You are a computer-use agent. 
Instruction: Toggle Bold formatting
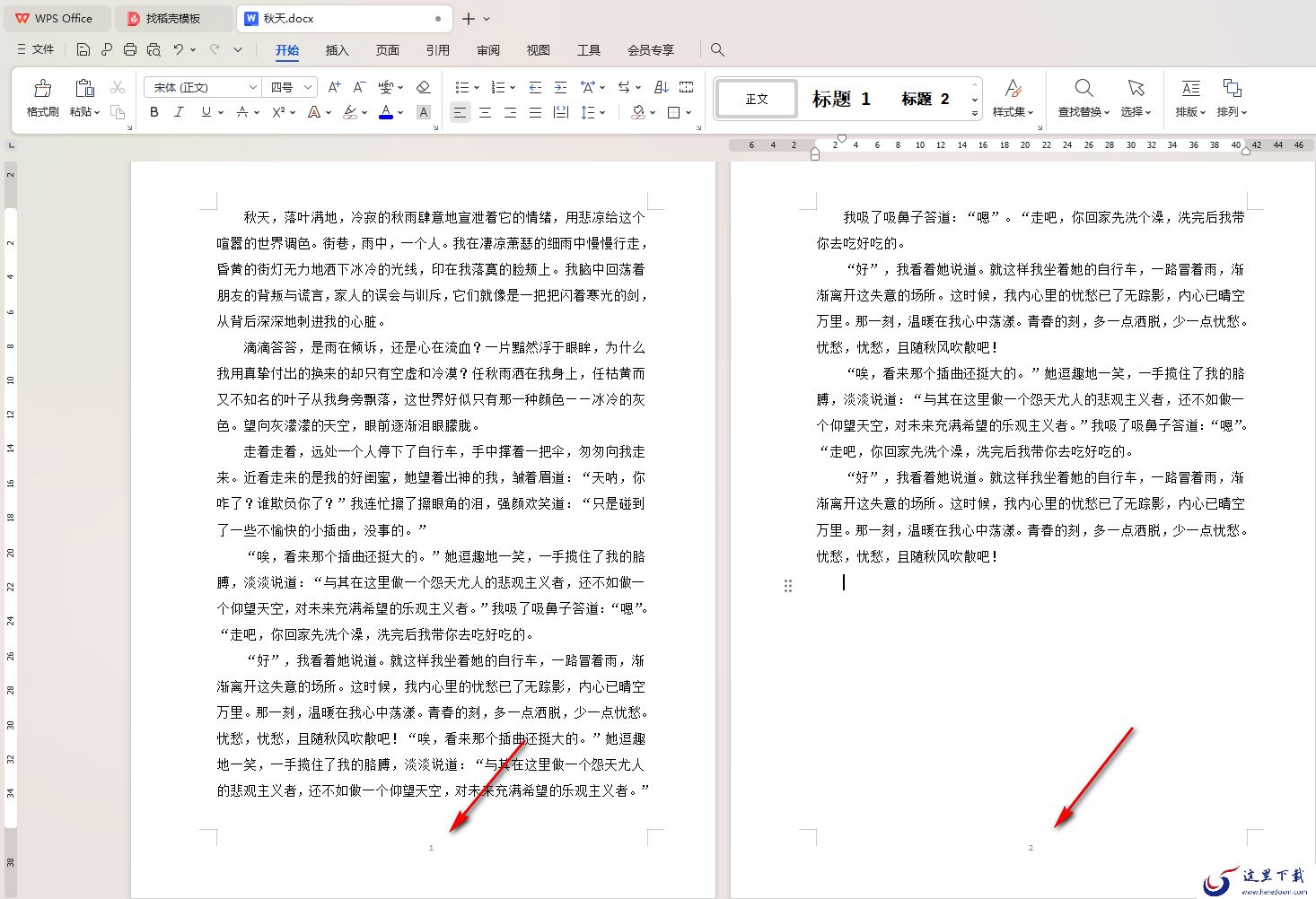click(154, 112)
